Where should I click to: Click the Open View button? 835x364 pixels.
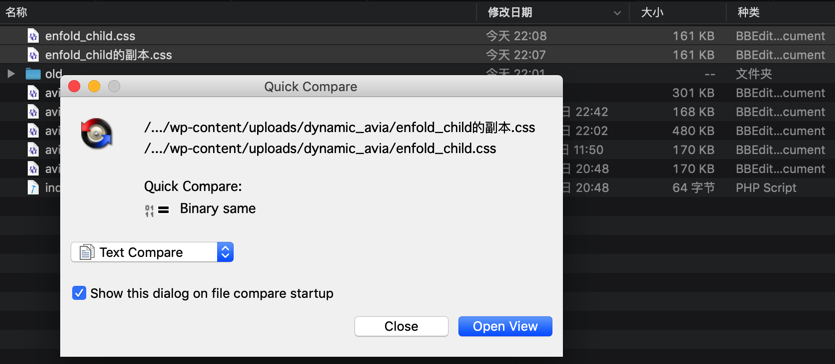click(505, 326)
